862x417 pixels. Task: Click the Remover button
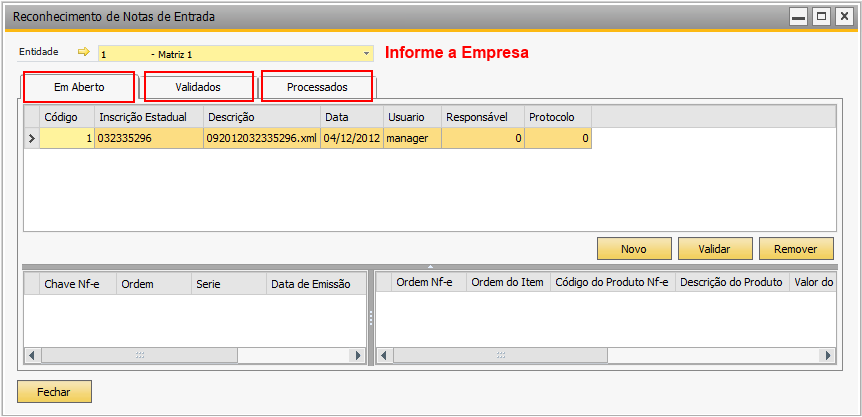click(795, 249)
